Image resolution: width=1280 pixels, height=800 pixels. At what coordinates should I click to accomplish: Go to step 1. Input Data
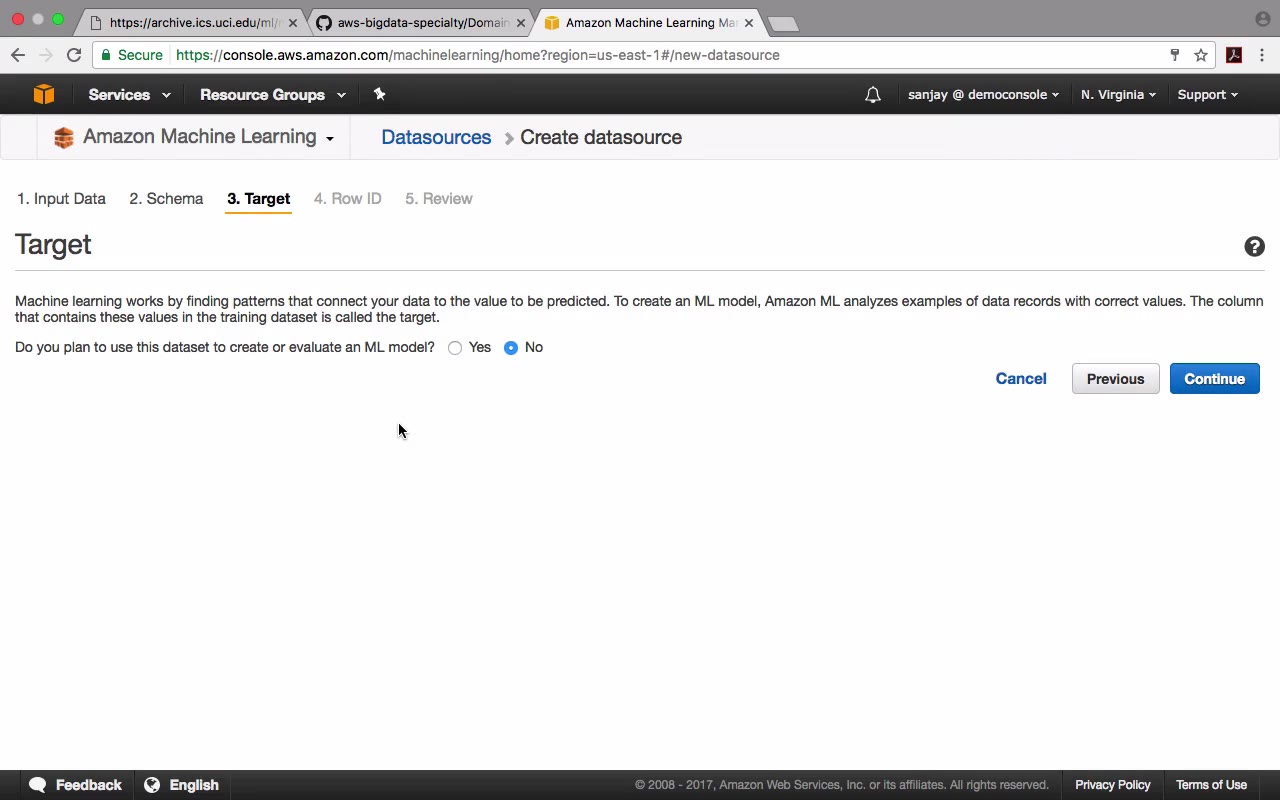point(61,199)
